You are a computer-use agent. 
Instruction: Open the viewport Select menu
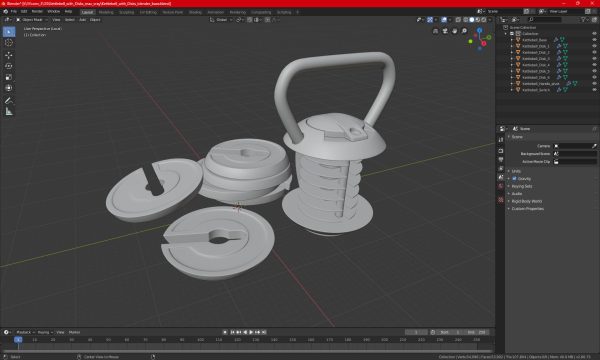coord(70,20)
